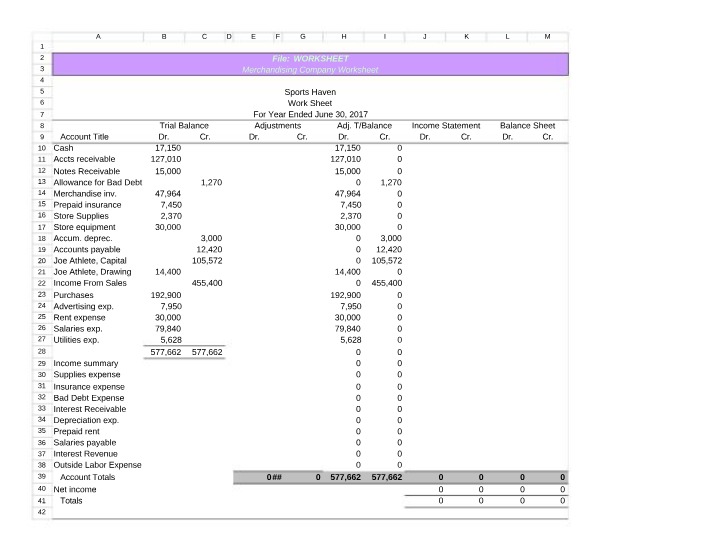Screen dimensions: 714x552
Task: Select the 'Cash' account cell
Action: pos(63,148)
